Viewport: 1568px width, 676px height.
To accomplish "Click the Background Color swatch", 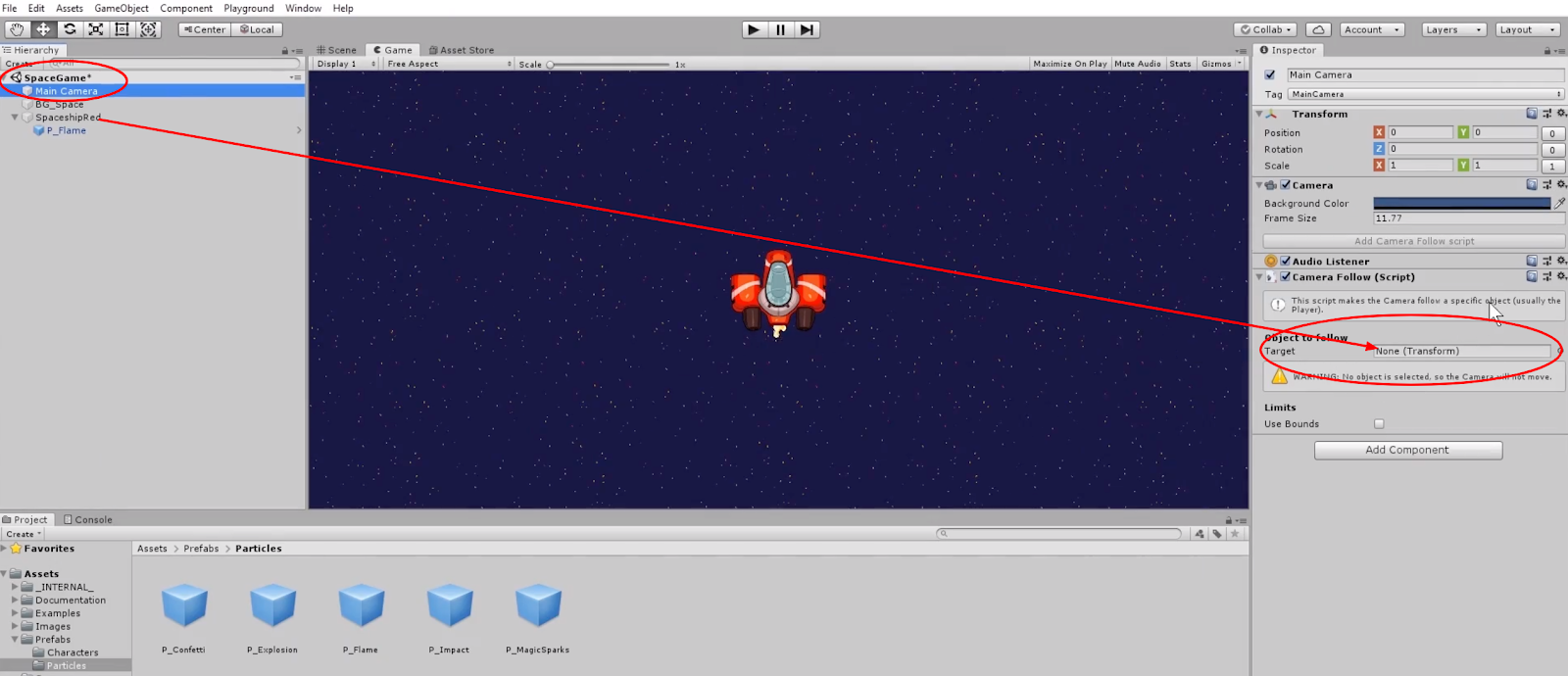I will (1461, 203).
